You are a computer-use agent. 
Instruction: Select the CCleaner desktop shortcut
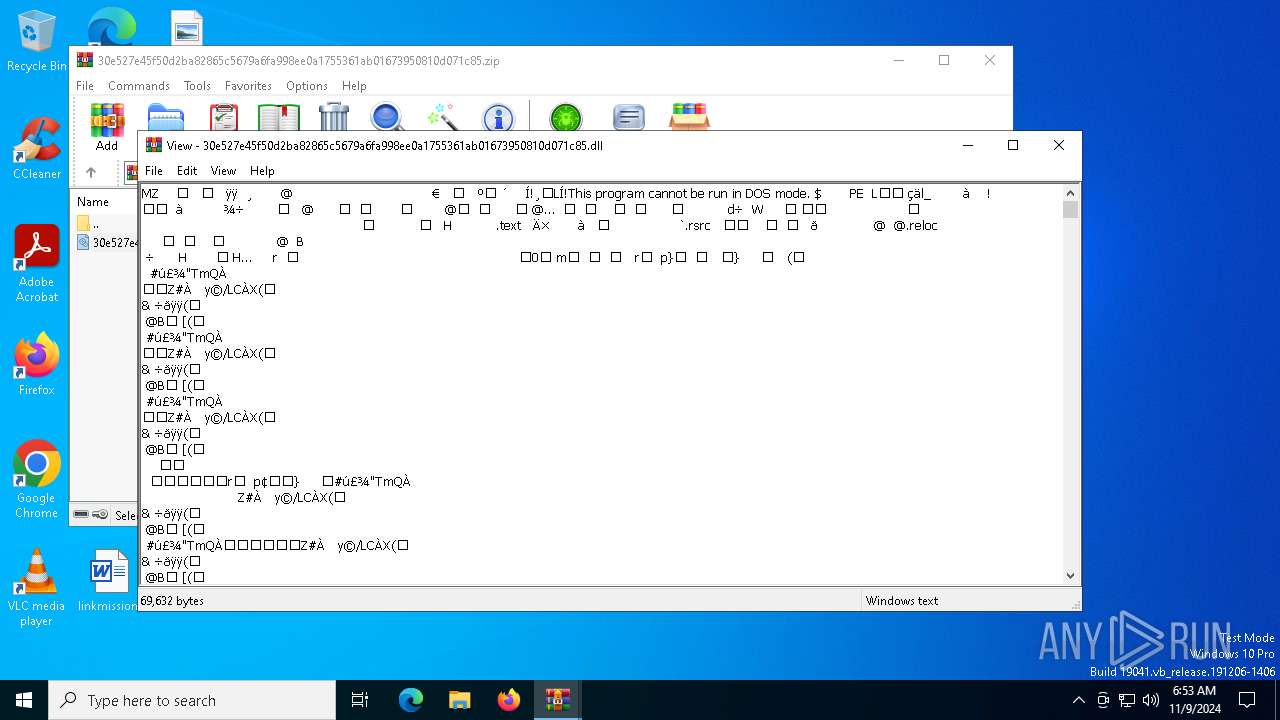point(37,149)
